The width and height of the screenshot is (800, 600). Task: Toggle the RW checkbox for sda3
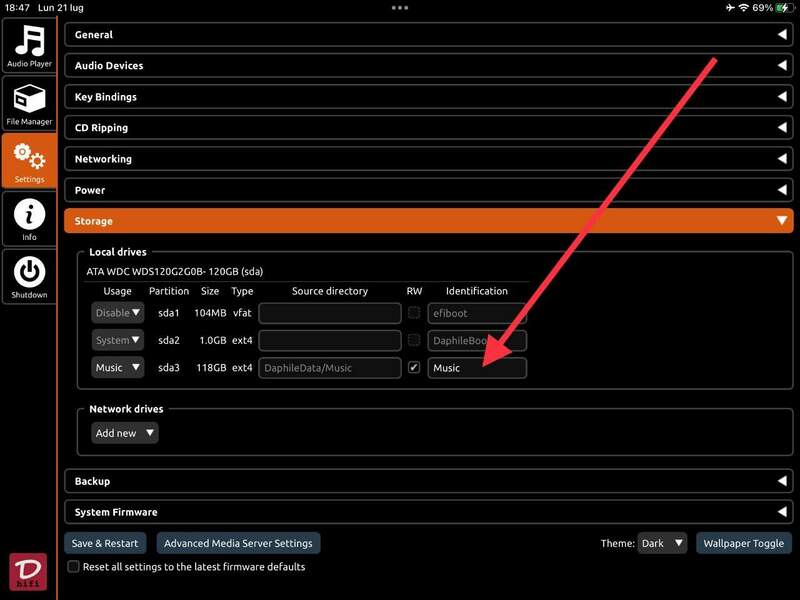[414, 368]
